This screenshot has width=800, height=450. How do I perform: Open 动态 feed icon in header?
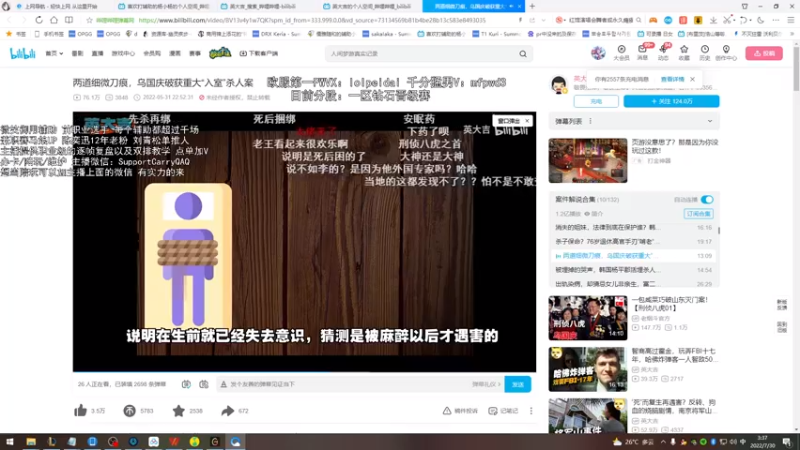coord(663,53)
